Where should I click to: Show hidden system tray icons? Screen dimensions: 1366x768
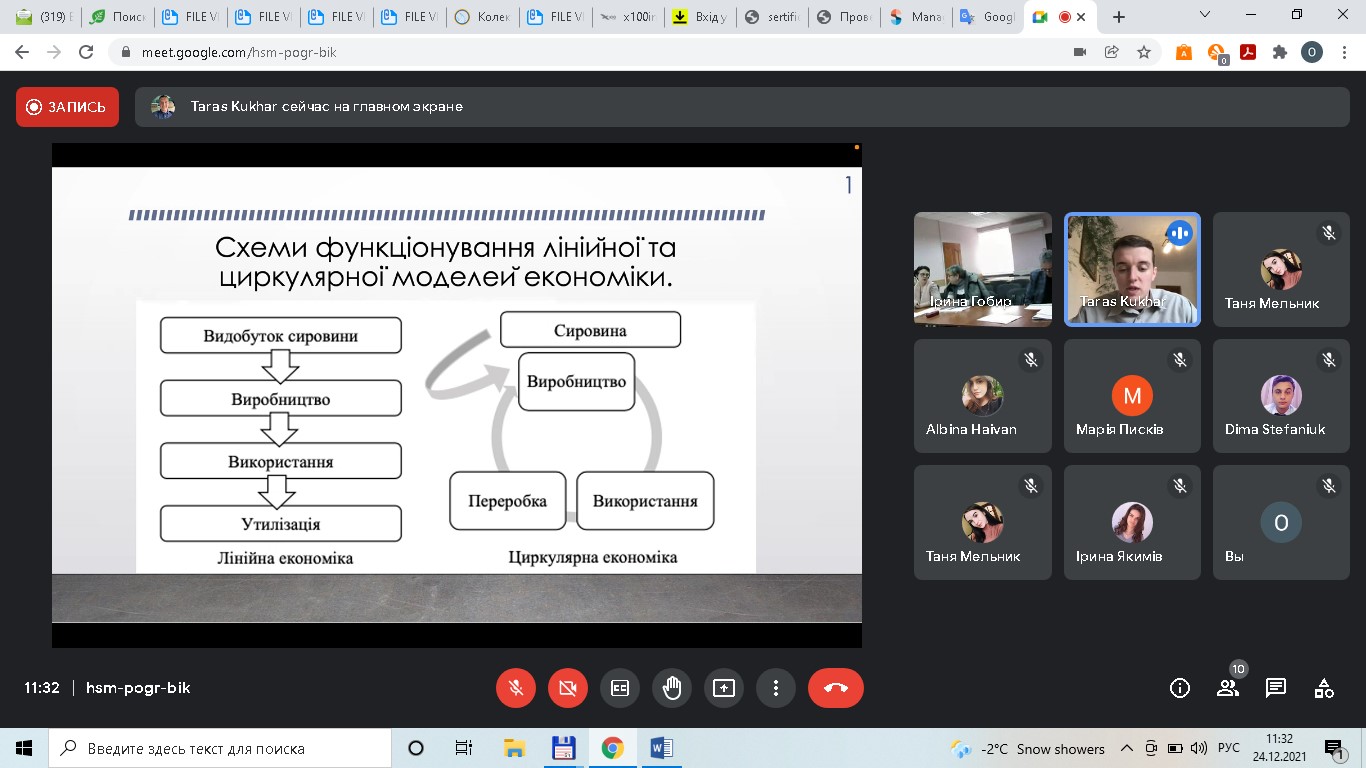1127,748
